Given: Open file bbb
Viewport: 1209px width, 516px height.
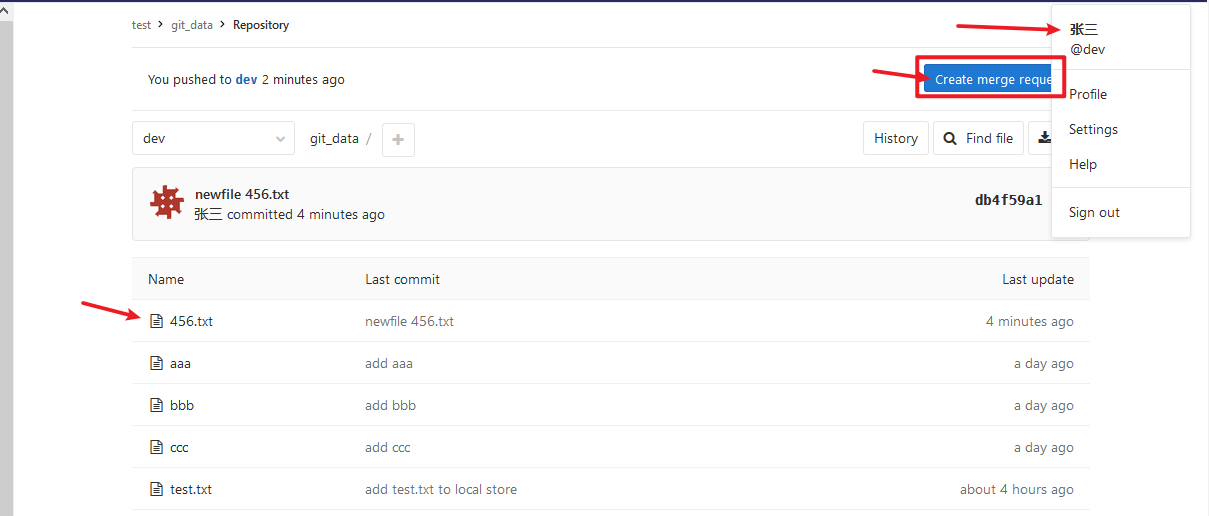Looking at the screenshot, I should pyautogui.click(x=181, y=405).
